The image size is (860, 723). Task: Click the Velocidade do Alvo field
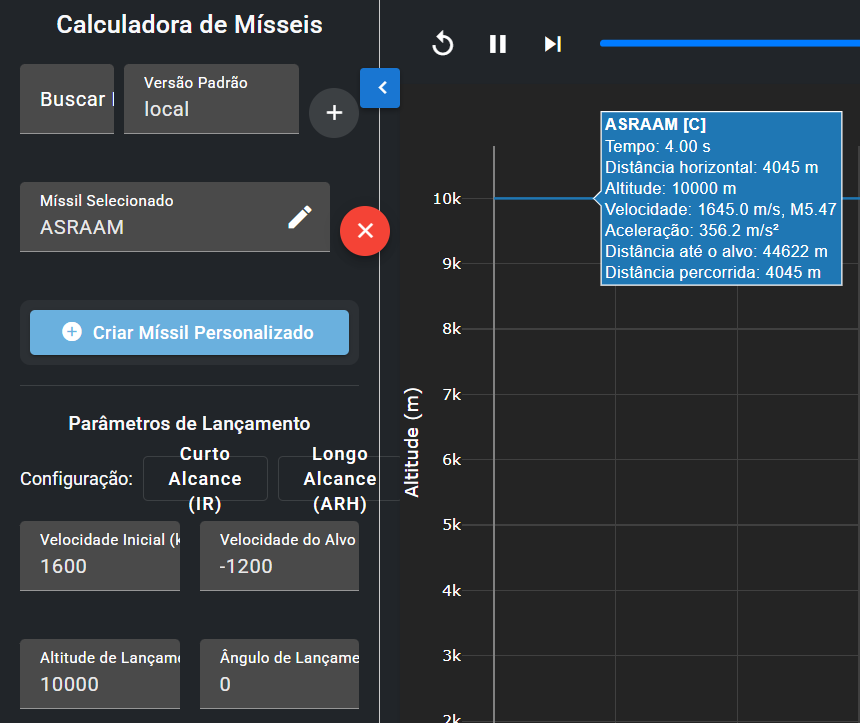pos(279,556)
